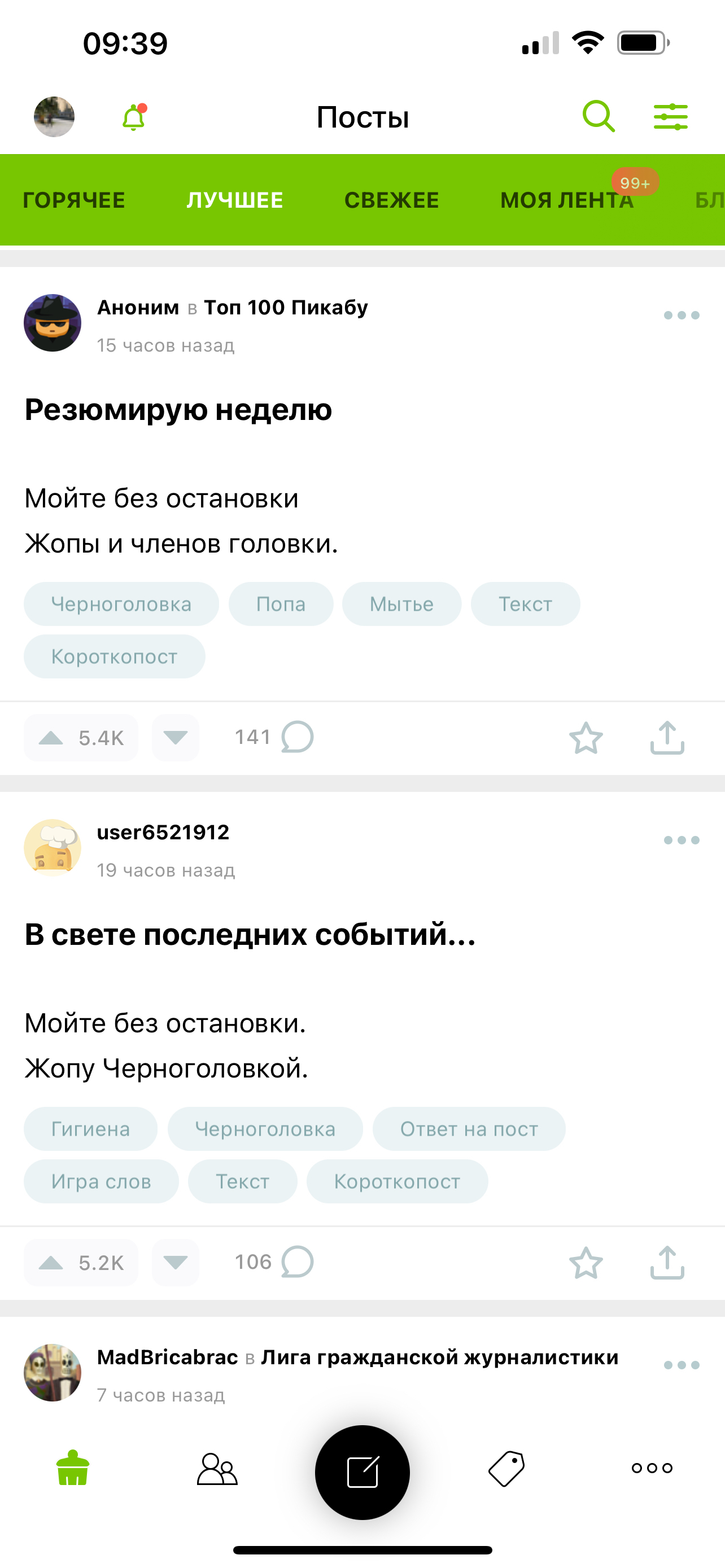This screenshot has height=1568, width=725.
Task: Share the "Резюмирую неделю" post
Action: [667, 738]
